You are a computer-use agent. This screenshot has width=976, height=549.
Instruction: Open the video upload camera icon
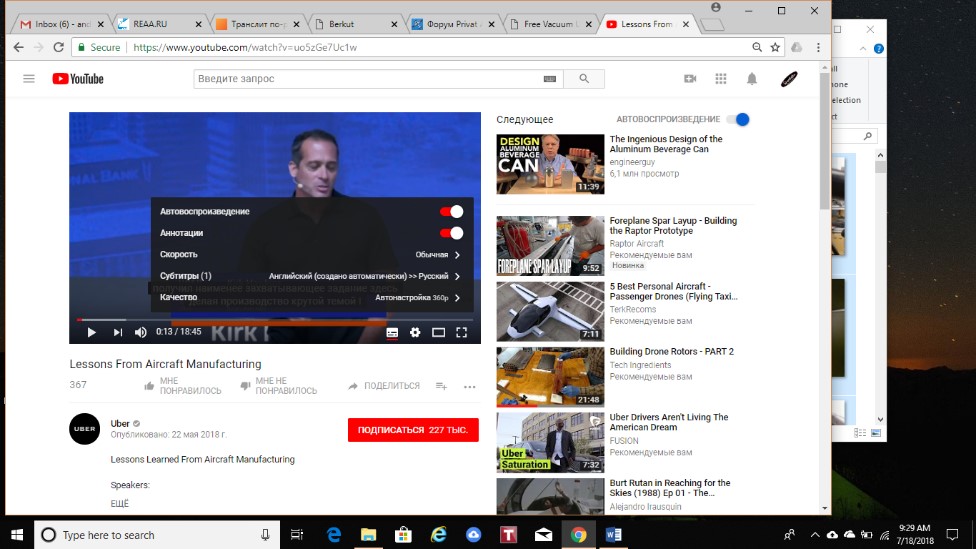[689, 79]
